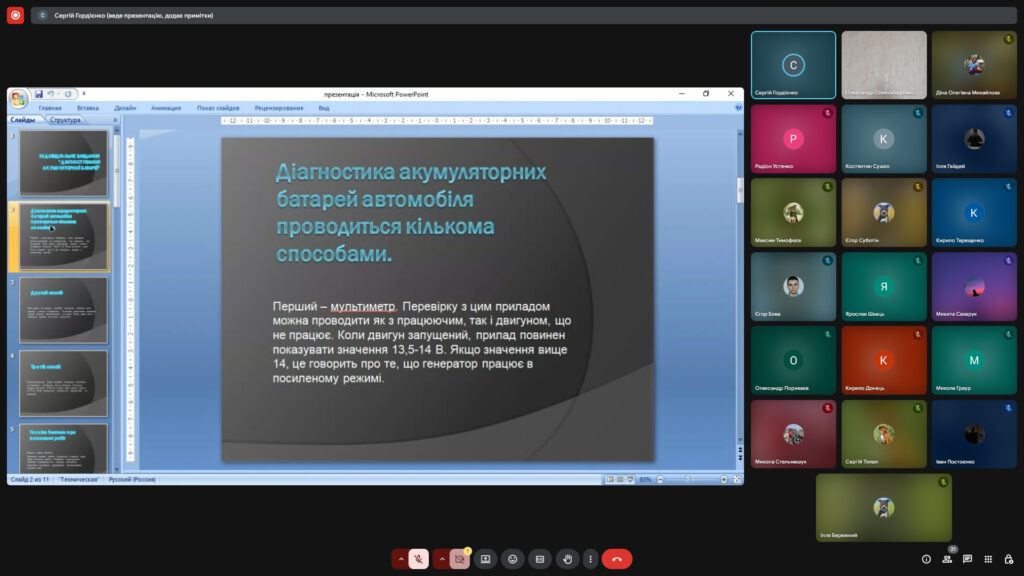This screenshot has width=1024, height=576.
Task: Click the Office button in PowerPoint
Action: pos(18,99)
